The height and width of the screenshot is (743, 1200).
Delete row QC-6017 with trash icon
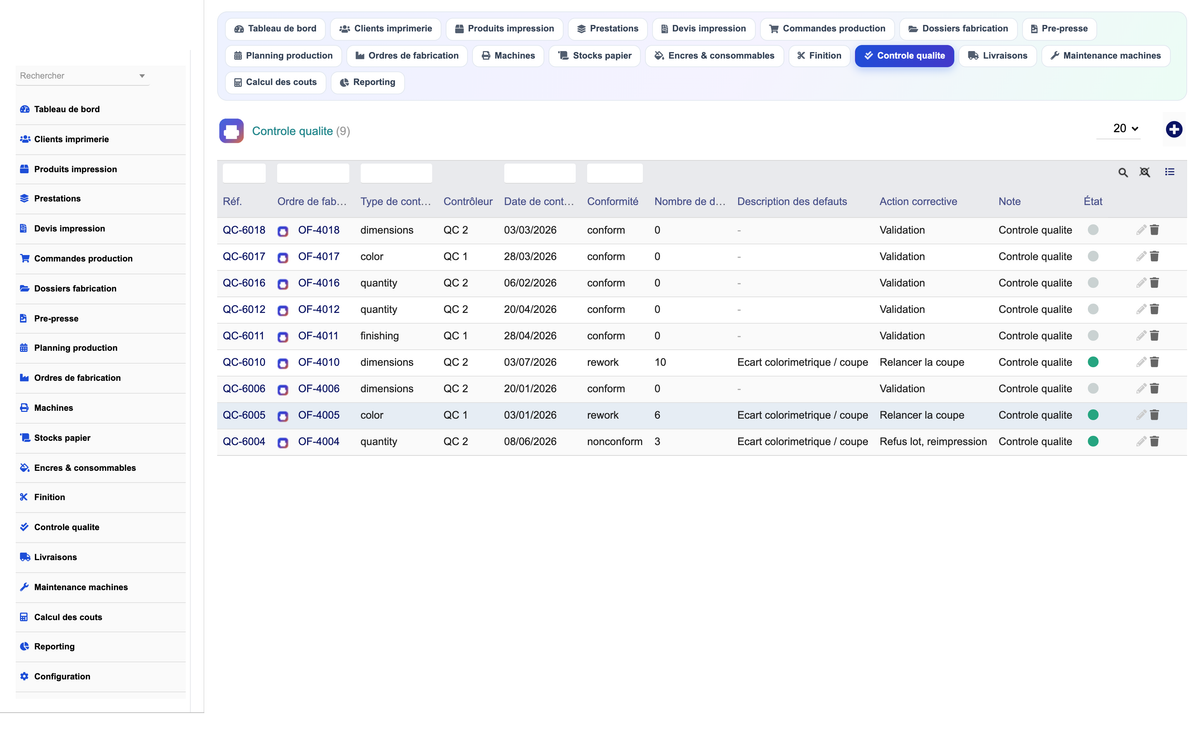tap(1154, 256)
